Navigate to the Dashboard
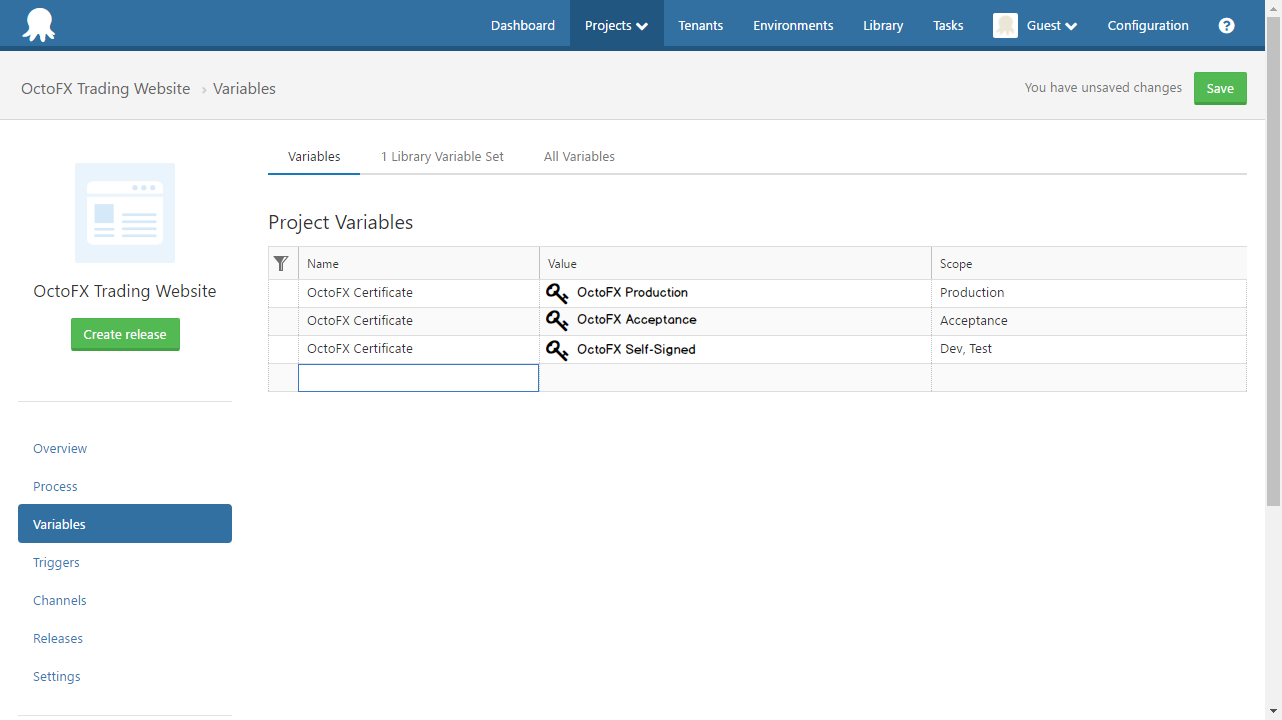The image size is (1282, 720). click(523, 25)
